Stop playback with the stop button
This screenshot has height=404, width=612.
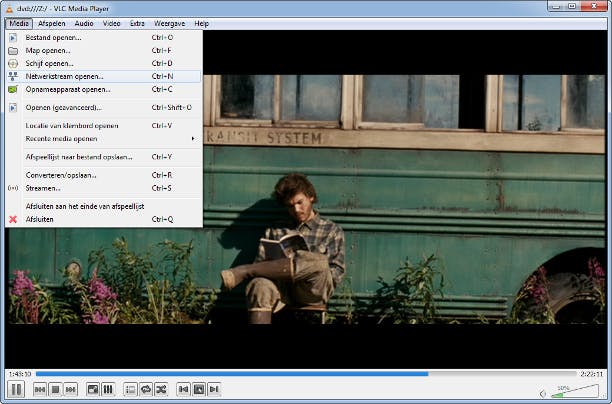(55, 389)
